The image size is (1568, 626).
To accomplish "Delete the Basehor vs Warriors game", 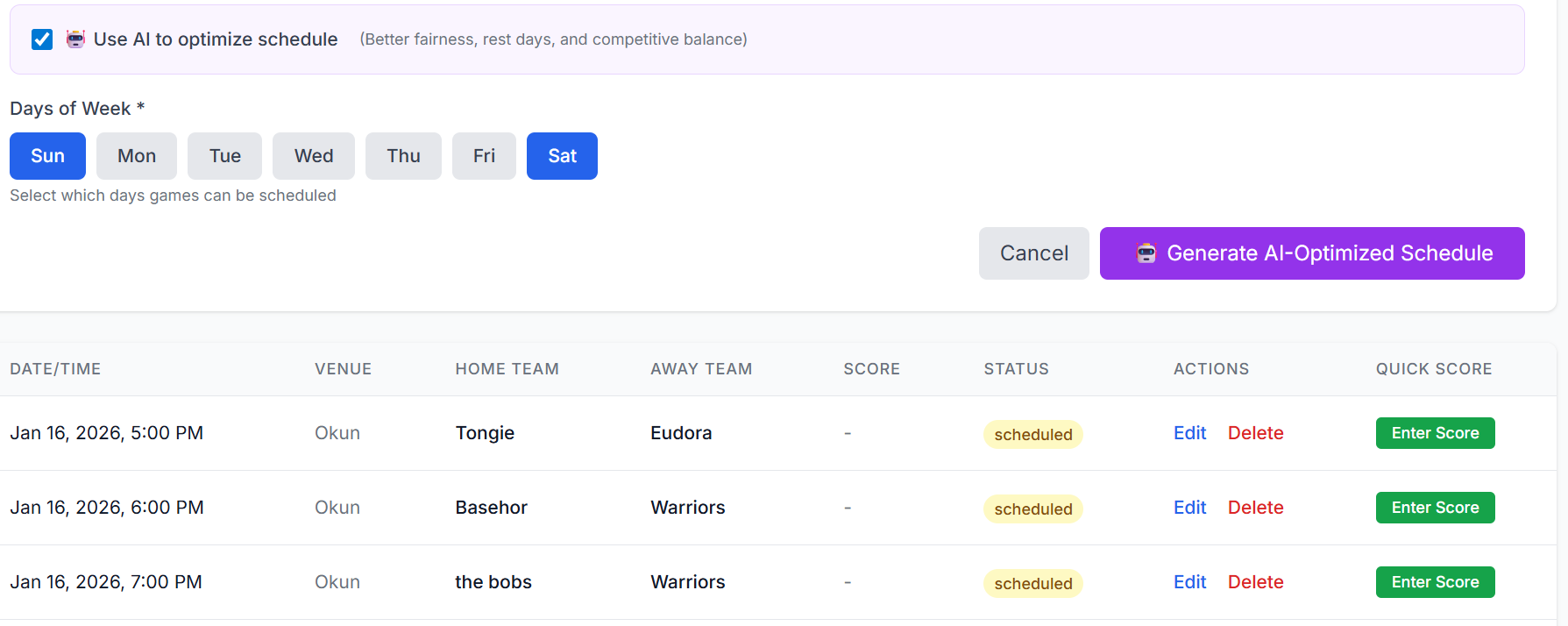I will click(1255, 508).
